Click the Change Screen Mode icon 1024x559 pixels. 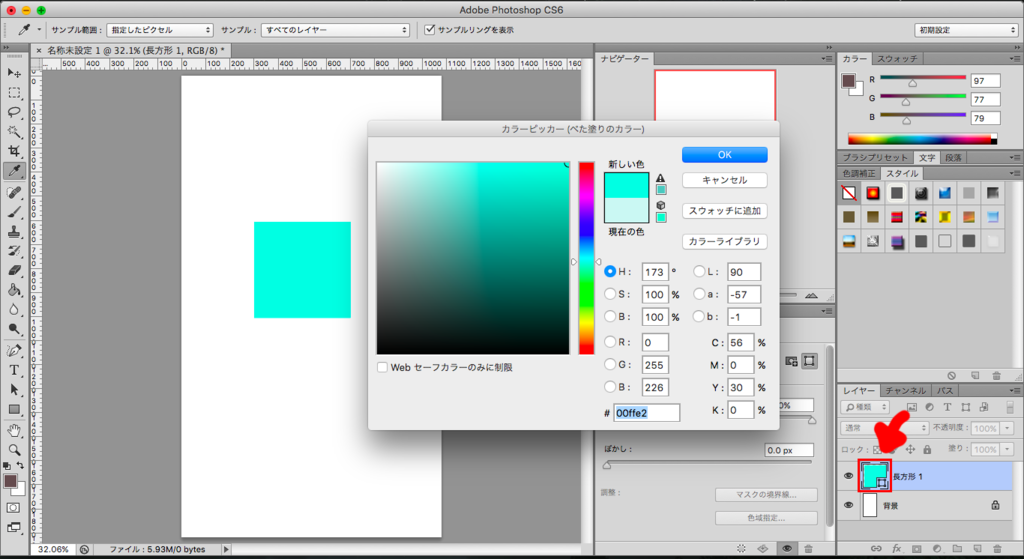13,527
